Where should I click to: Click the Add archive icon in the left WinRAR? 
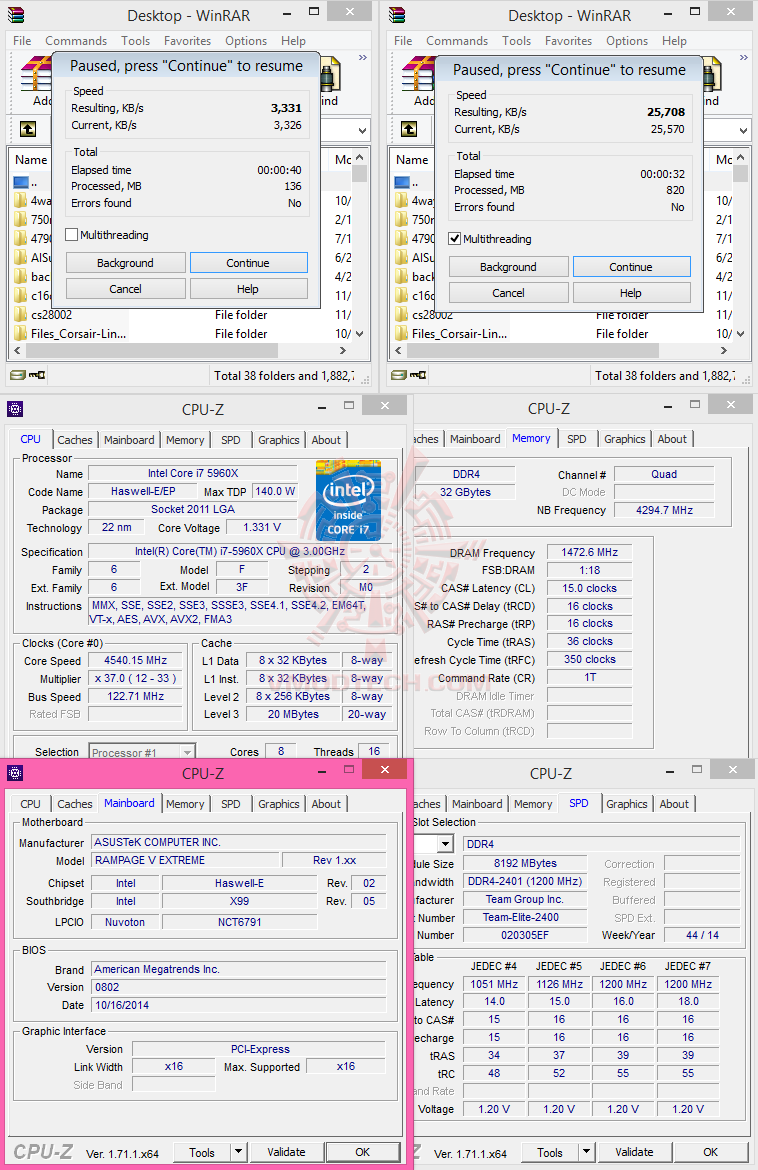point(34,74)
